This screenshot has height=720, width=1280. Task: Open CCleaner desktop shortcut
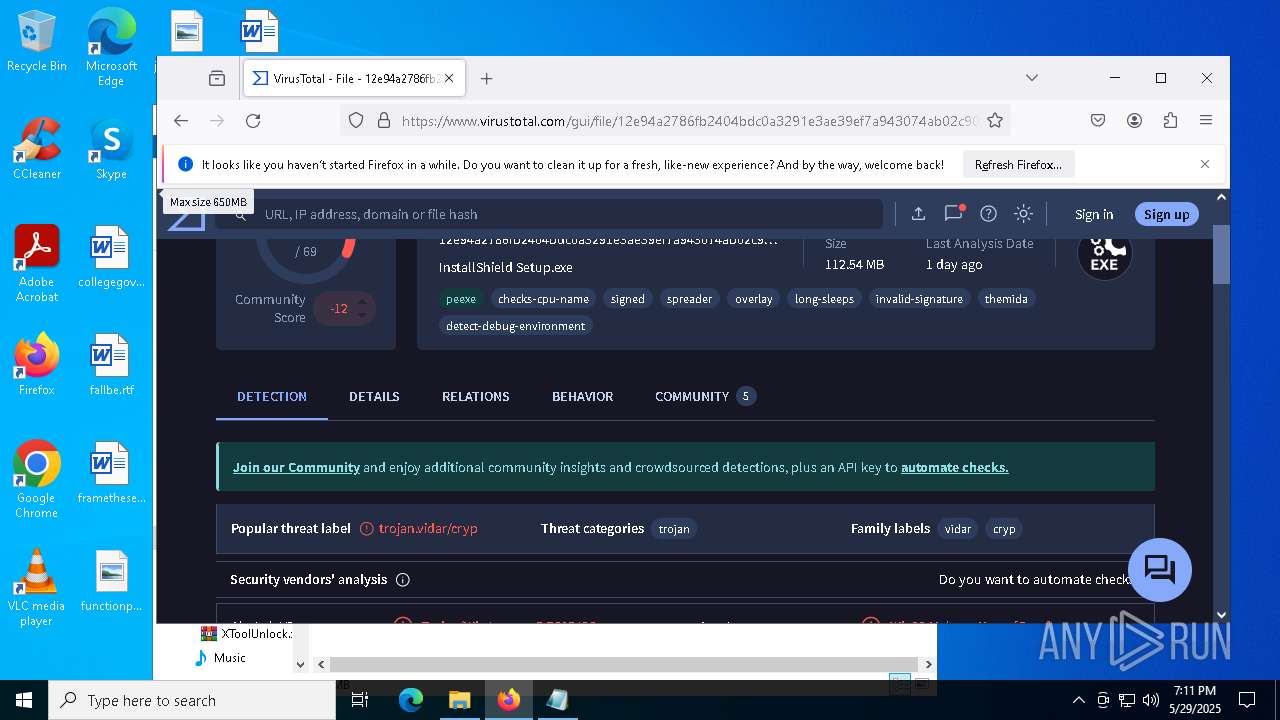click(37, 149)
